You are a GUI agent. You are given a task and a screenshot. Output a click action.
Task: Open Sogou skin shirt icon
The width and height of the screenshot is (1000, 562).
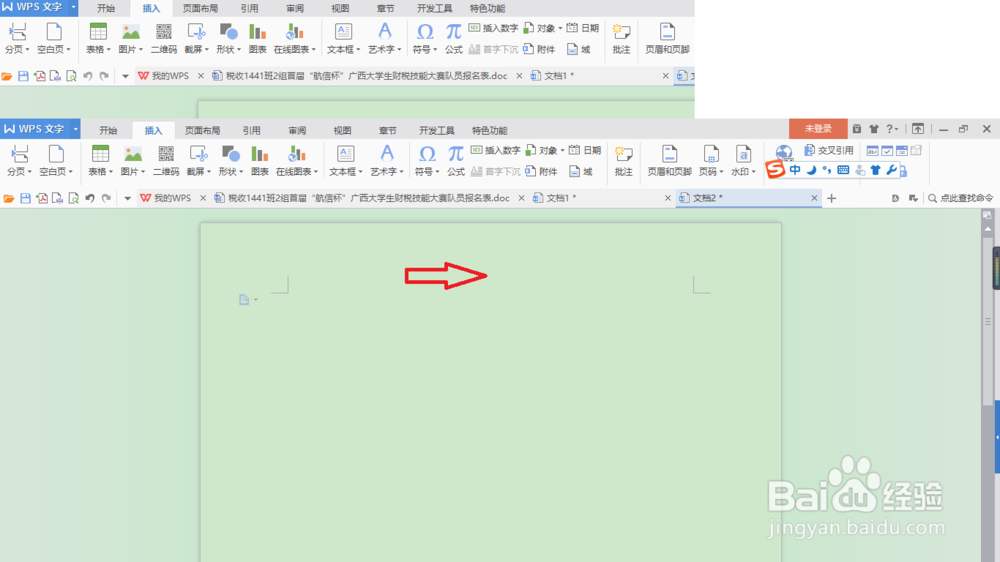pyautogui.click(x=875, y=170)
